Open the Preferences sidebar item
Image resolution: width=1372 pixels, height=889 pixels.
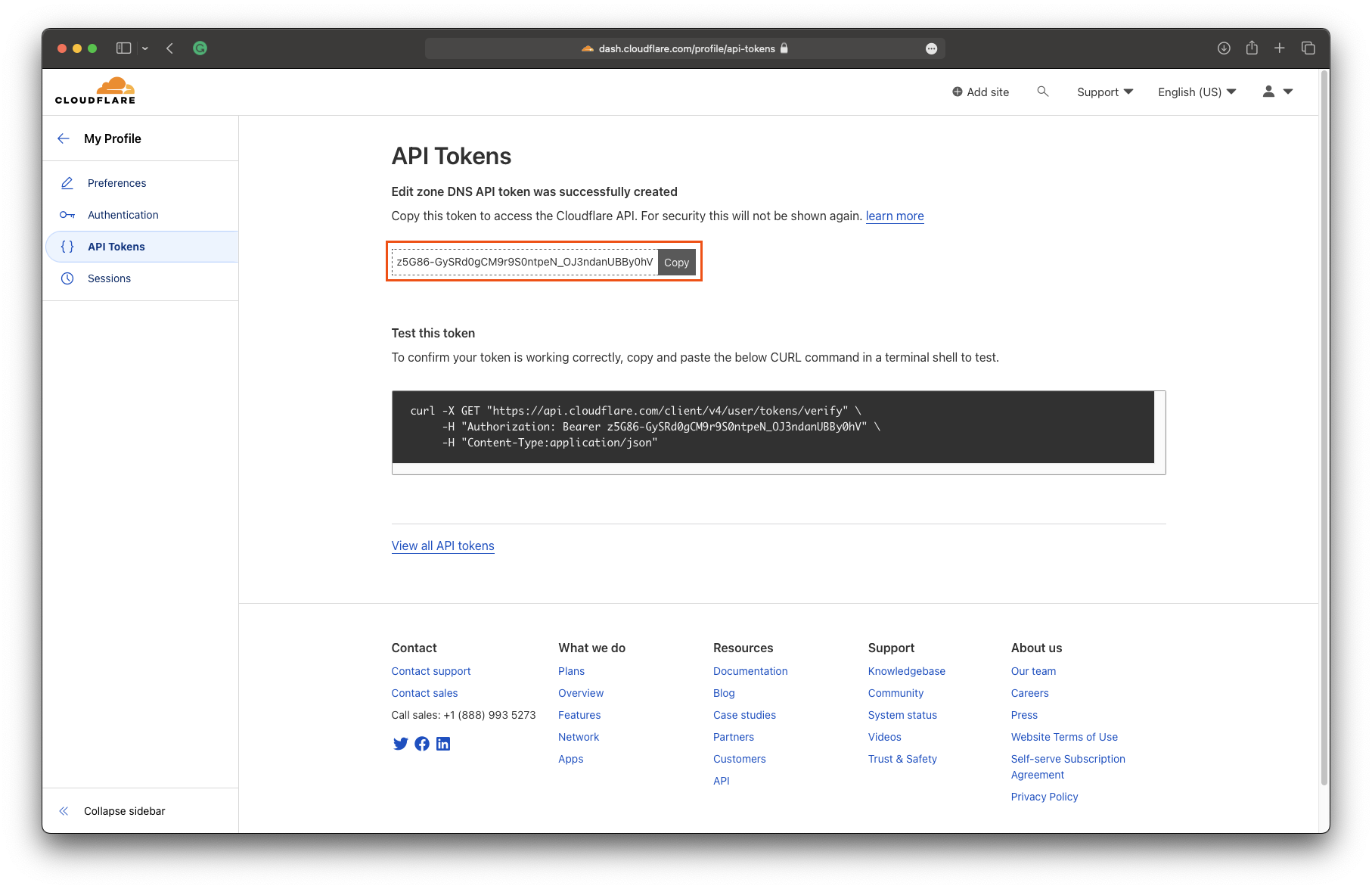click(x=116, y=183)
